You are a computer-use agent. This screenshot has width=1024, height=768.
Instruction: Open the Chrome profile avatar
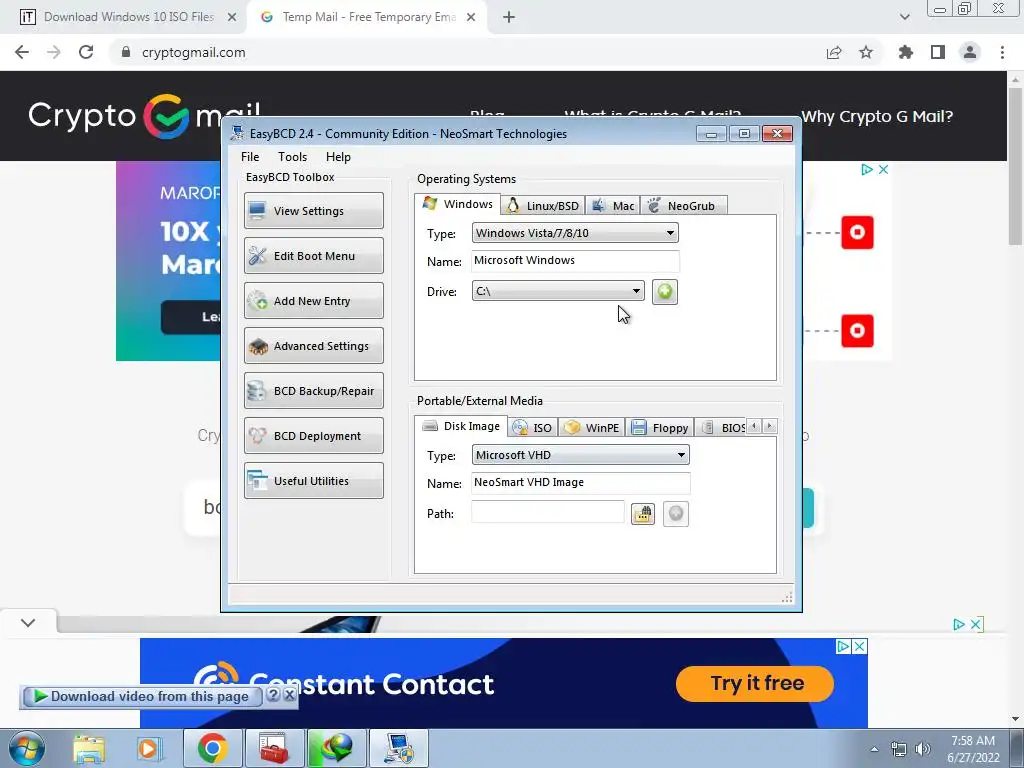[970, 52]
